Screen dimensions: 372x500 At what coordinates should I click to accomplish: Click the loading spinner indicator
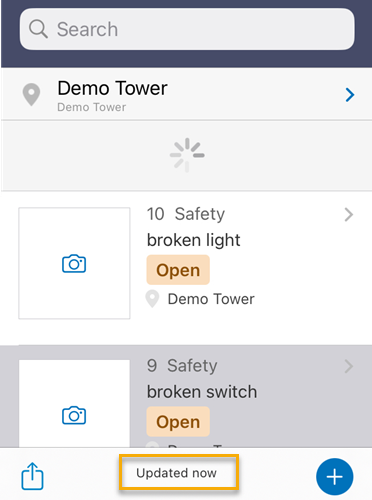click(x=187, y=155)
